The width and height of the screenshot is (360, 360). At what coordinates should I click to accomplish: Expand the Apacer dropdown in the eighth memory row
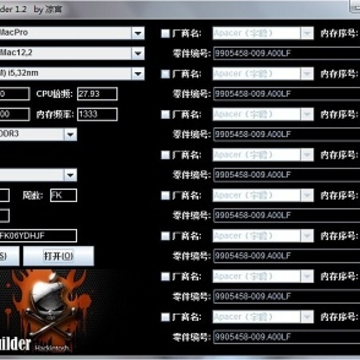pos(263,316)
